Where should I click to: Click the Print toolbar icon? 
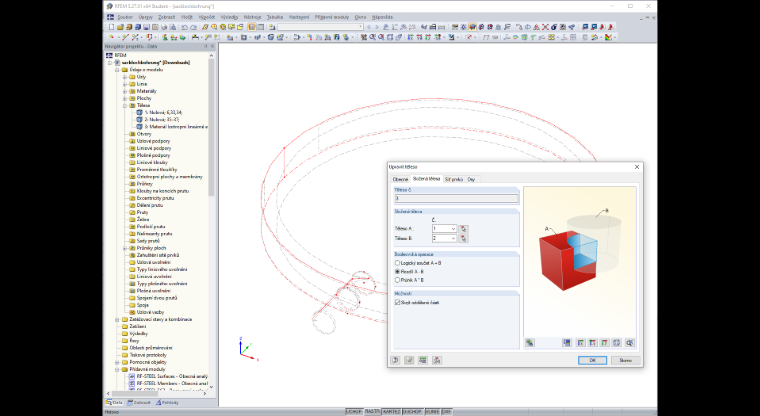click(164, 27)
